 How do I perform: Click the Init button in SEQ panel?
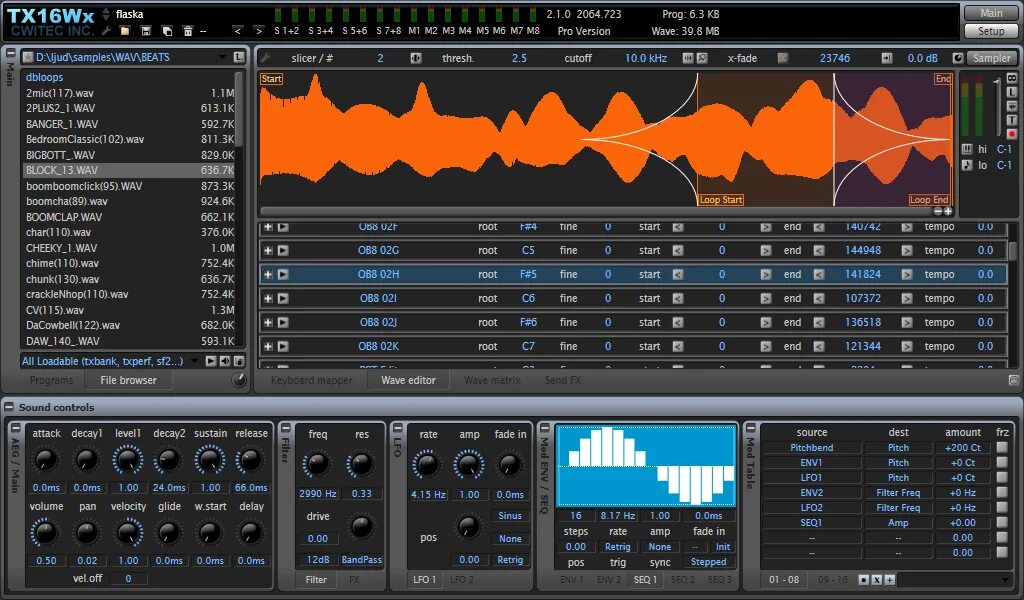point(722,547)
